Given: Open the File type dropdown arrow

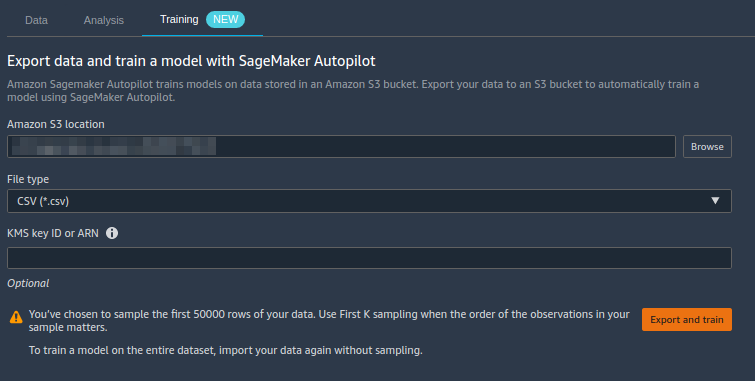Looking at the screenshot, I should 715,201.
